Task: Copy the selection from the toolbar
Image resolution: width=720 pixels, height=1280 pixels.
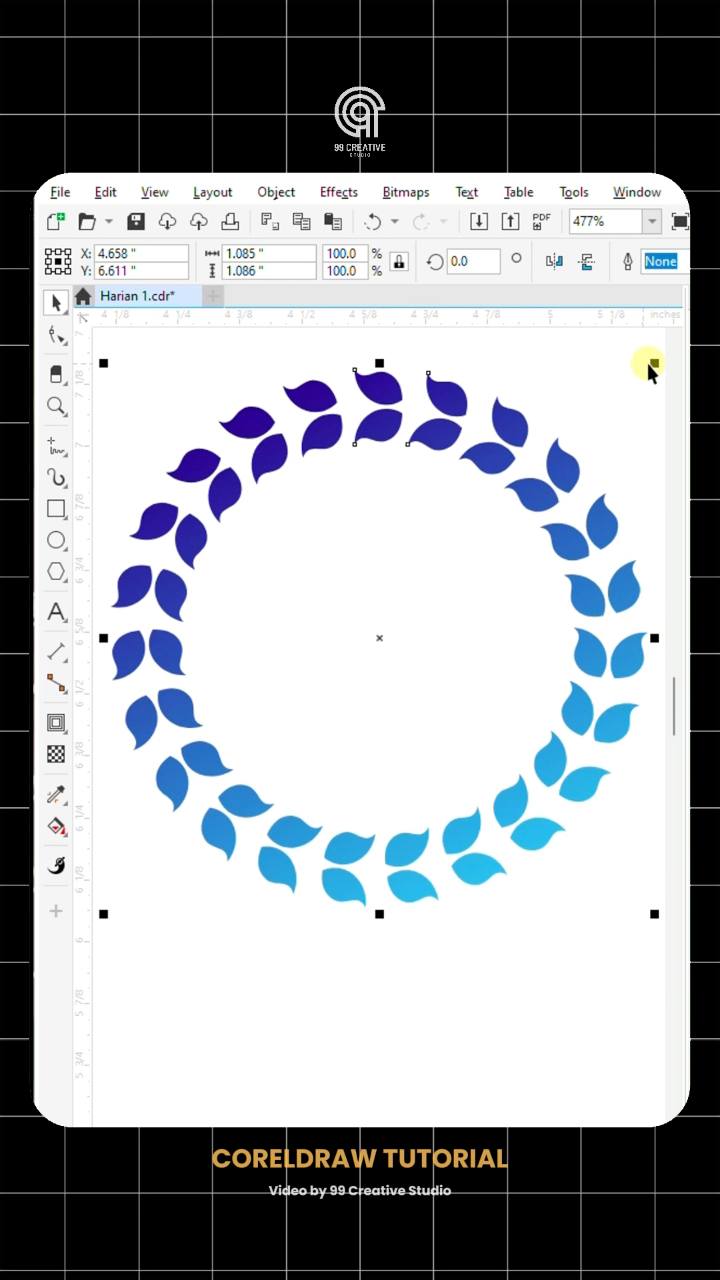Action: click(x=301, y=221)
